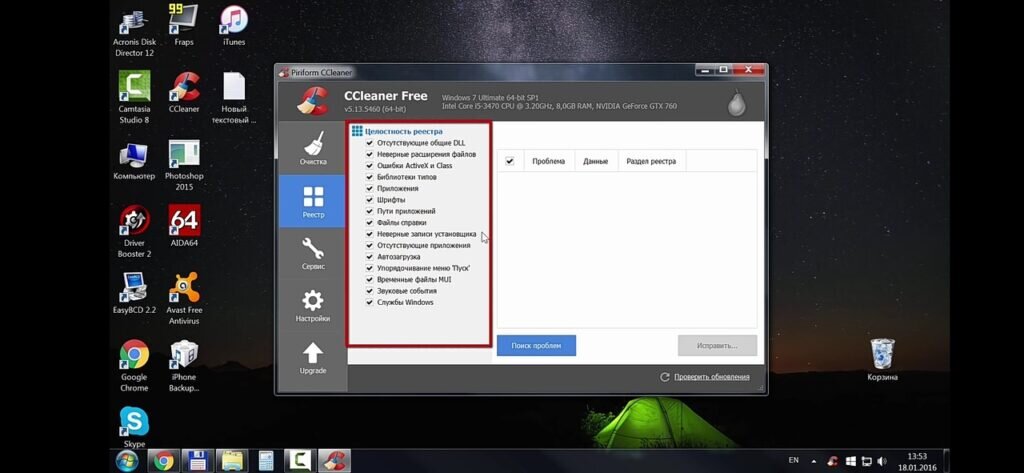Uncheck Упорядочивание меню 'Пуск'

(370, 268)
